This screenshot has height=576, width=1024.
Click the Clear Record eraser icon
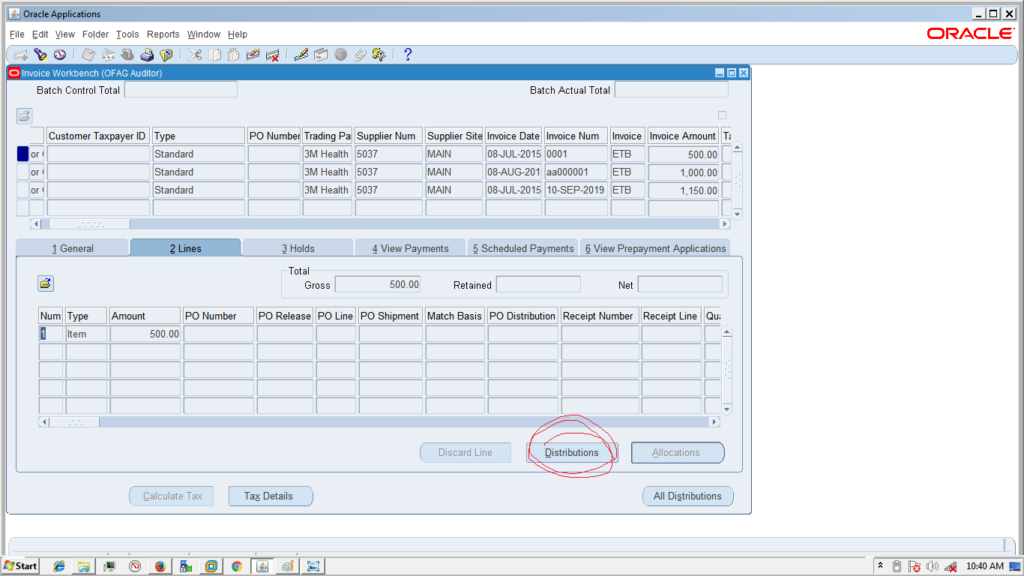pyautogui.click(x=253, y=55)
